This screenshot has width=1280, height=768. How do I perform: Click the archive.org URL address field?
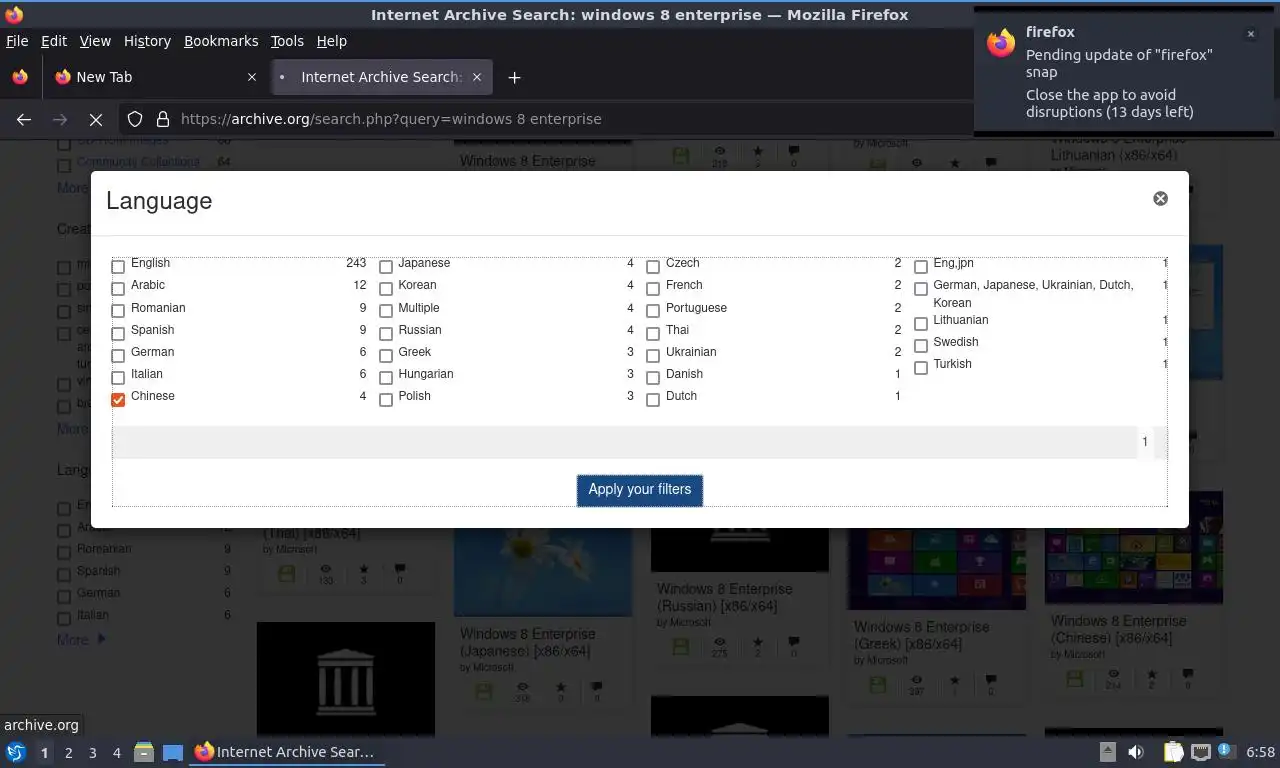[570, 119]
